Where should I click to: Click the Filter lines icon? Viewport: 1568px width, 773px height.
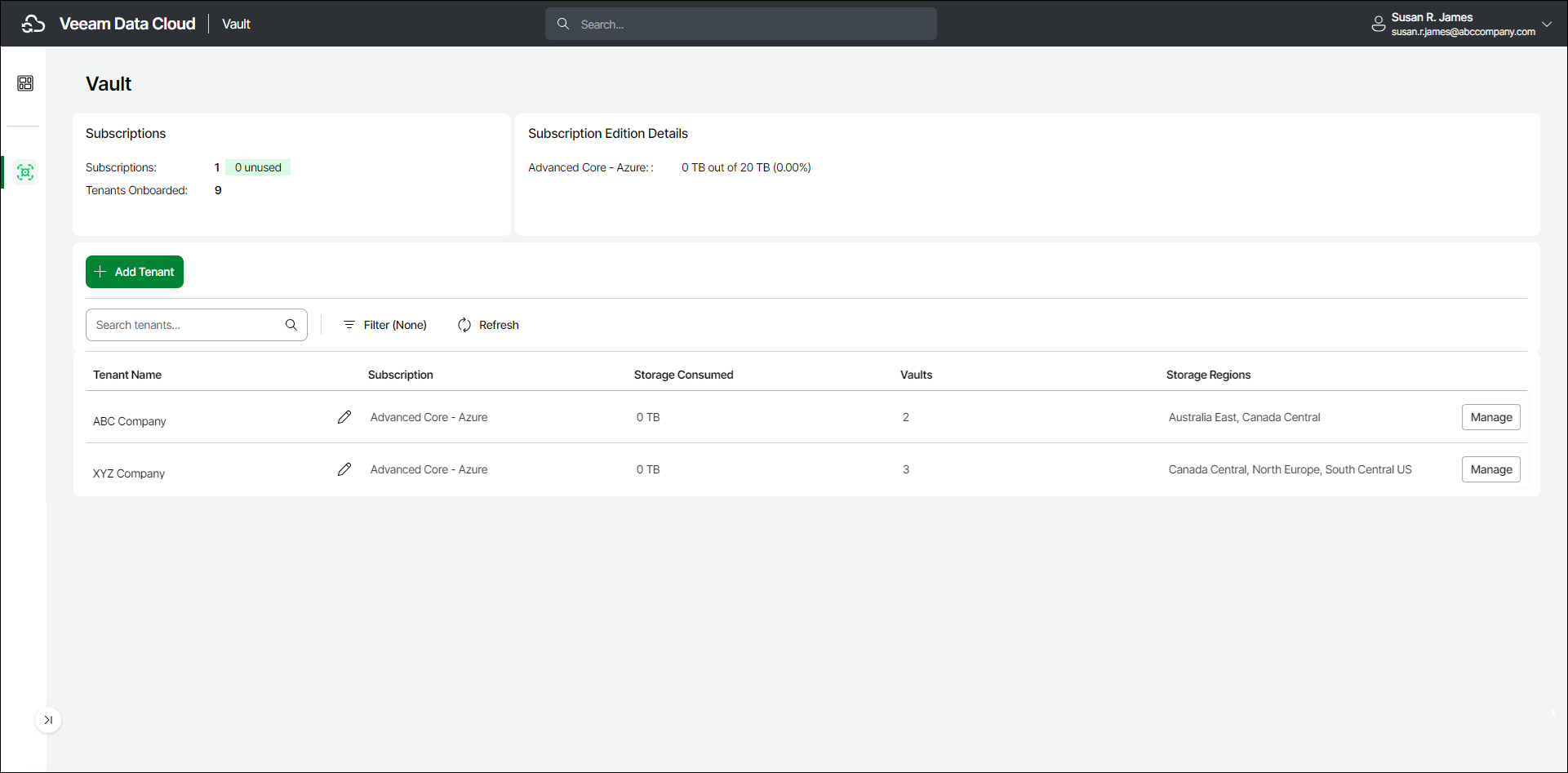[x=349, y=325]
